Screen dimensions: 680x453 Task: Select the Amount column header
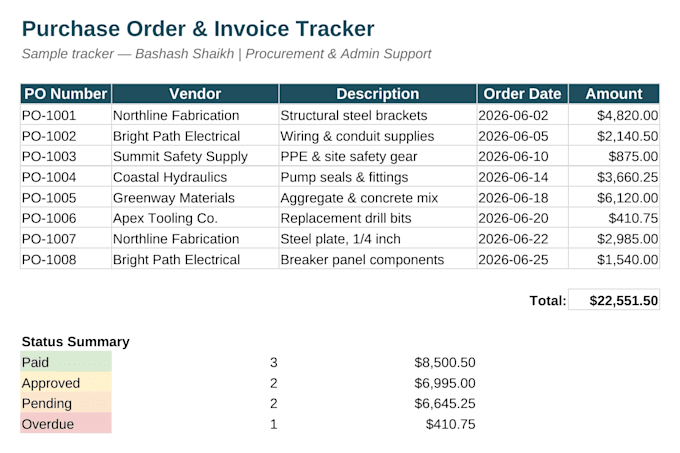(614, 94)
